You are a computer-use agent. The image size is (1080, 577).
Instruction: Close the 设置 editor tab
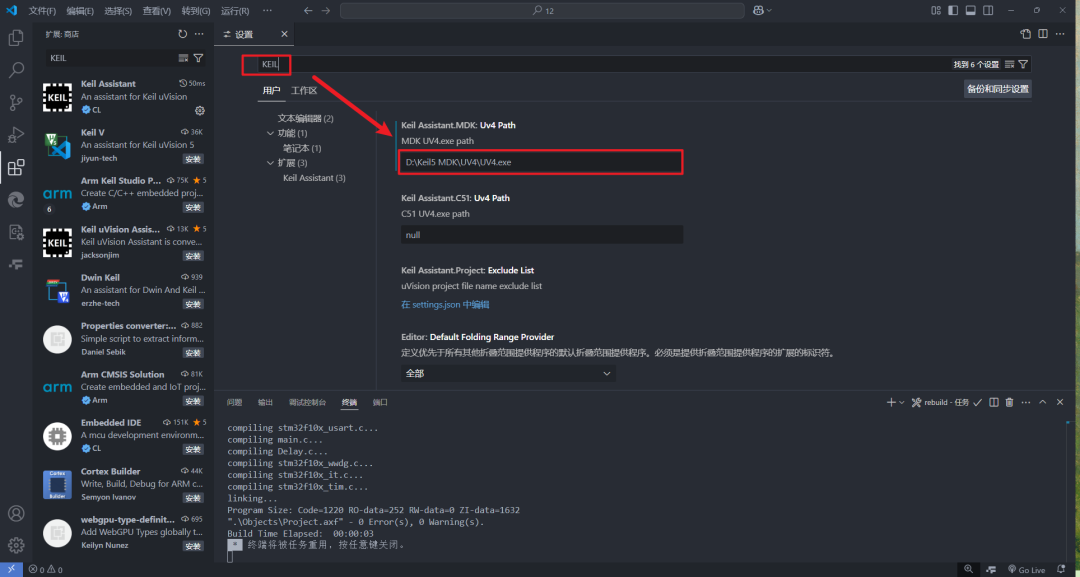284,34
